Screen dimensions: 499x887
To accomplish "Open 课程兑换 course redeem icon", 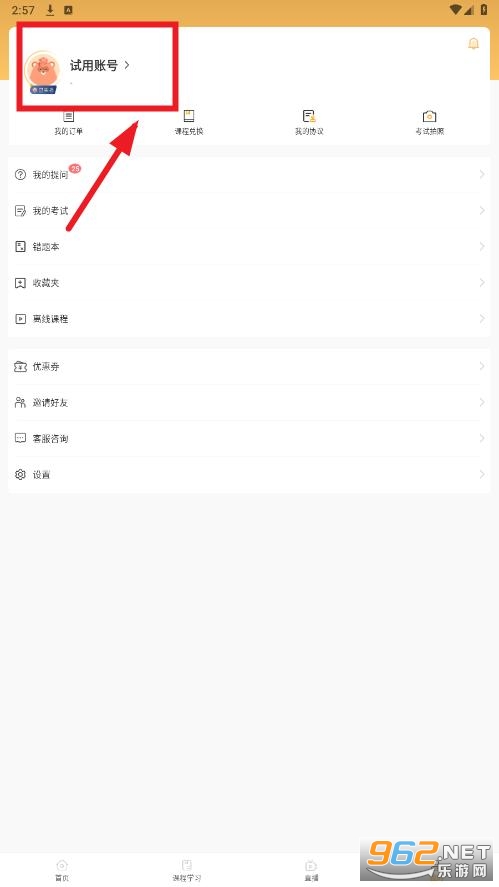I will point(189,117).
